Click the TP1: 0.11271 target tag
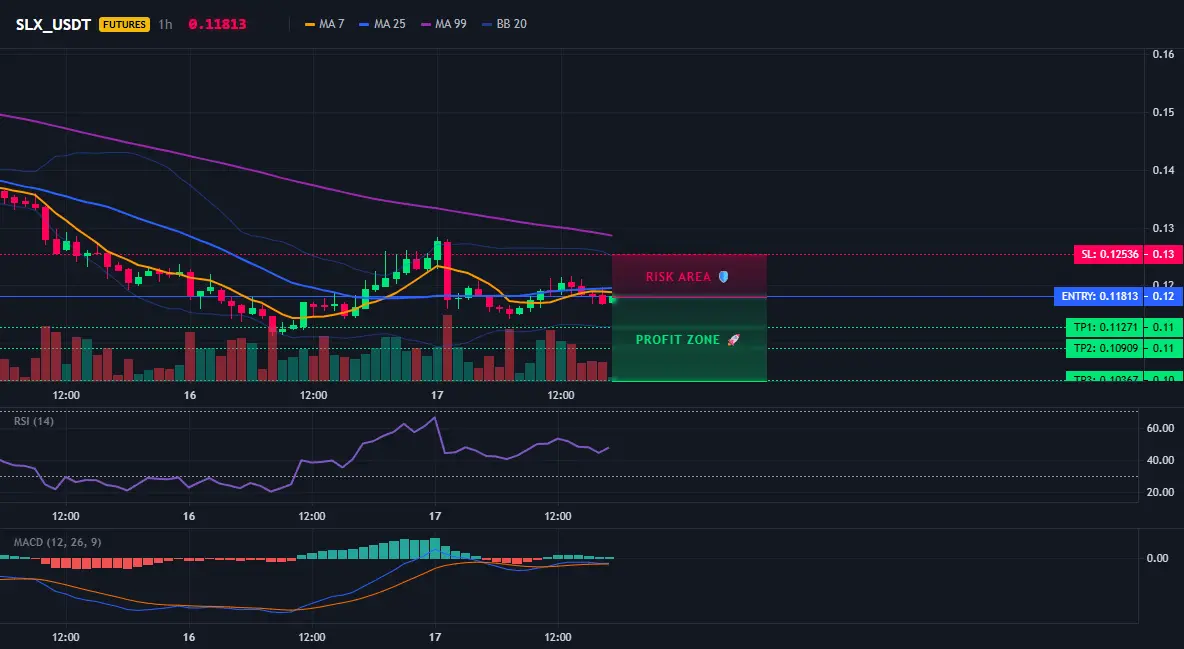Image resolution: width=1184 pixels, height=649 pixels. coord(1104,327)
